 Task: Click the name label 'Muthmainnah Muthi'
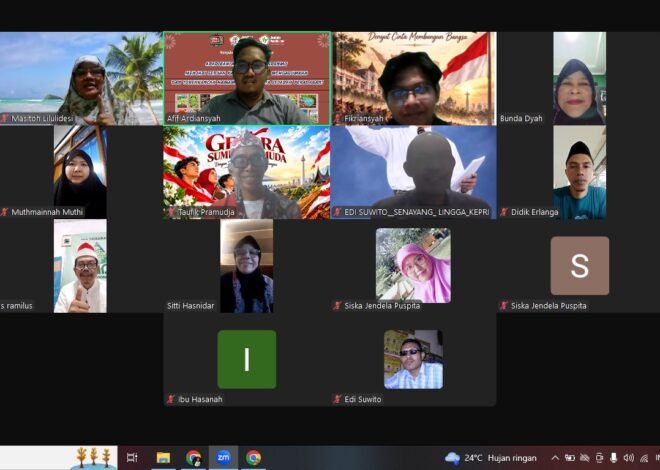[x=47, y=212]
